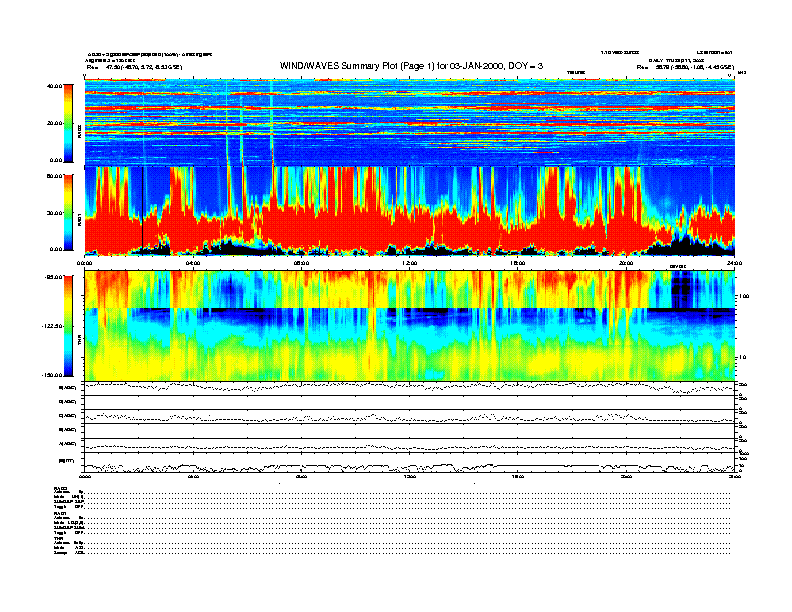This screenshot has height=612, width=792.
Task: Click the RAD1 spectrogram panel
Action: pos(409,211)
